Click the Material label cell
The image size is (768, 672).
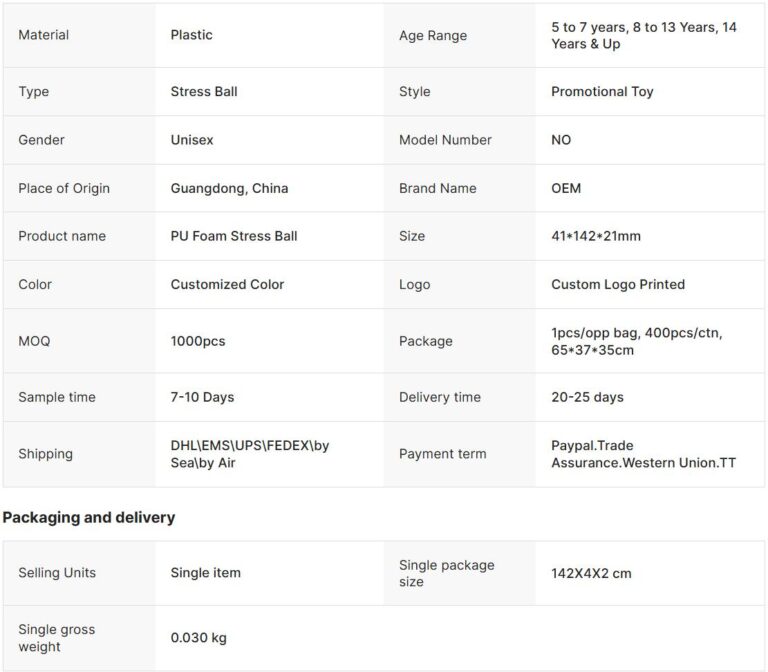pyautogui.click(x=44, y=35)
